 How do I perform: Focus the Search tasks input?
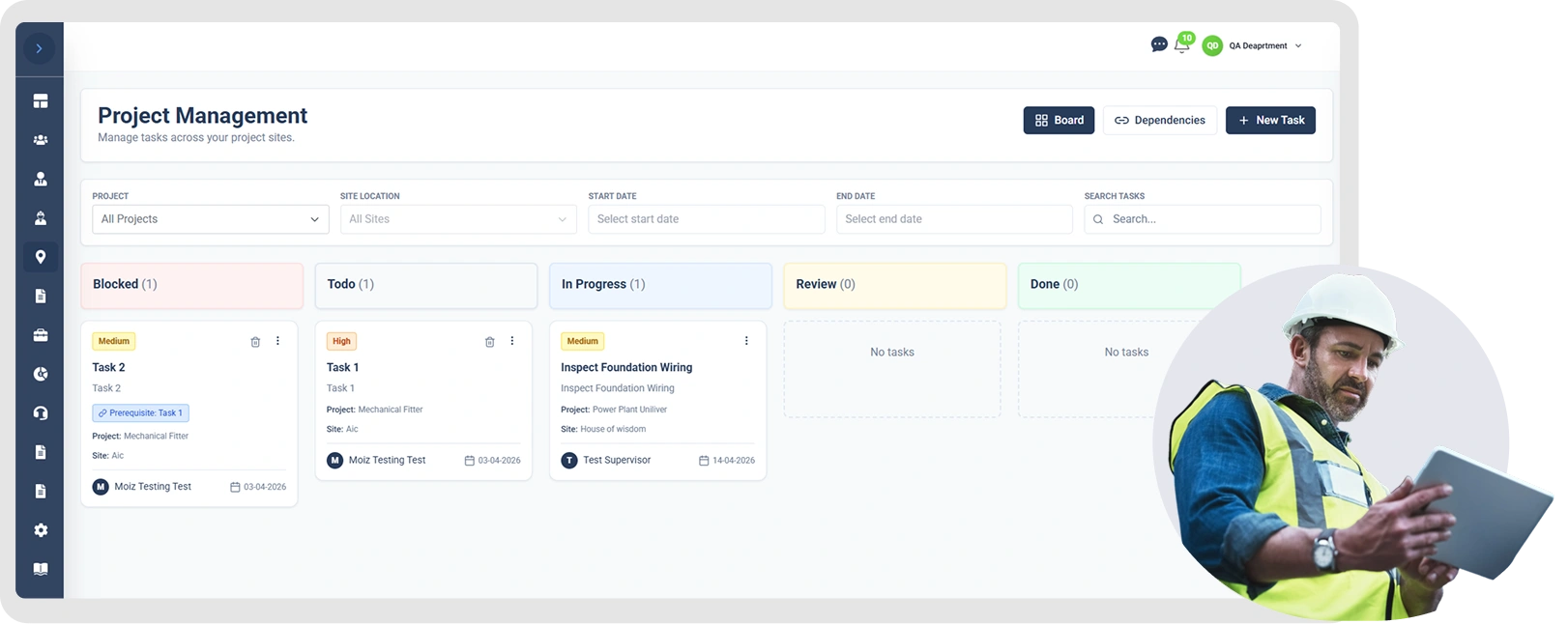point(1203,219)
